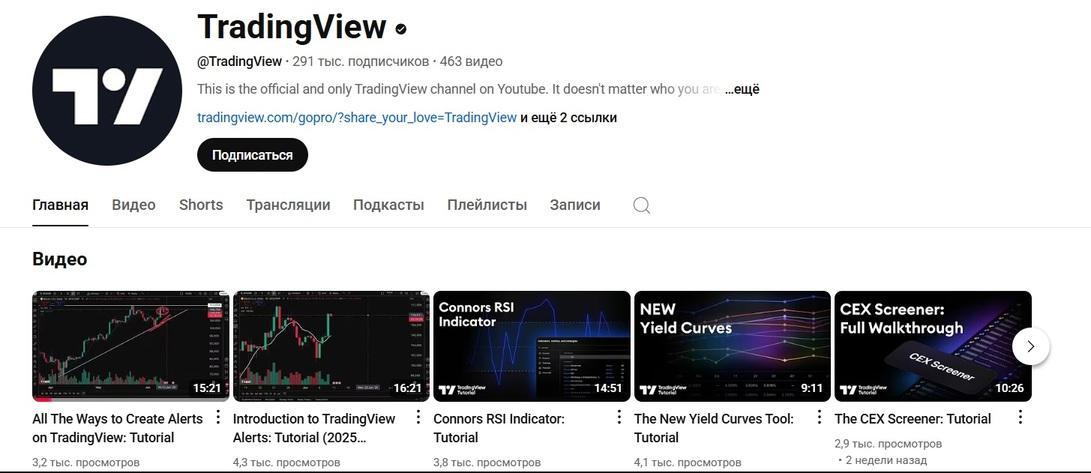Open 'Connors RSI Indicator: Tutorial' title
The height and width of the screenshot is (473, 1091).
pyautogui.click(x=499, y=428)
